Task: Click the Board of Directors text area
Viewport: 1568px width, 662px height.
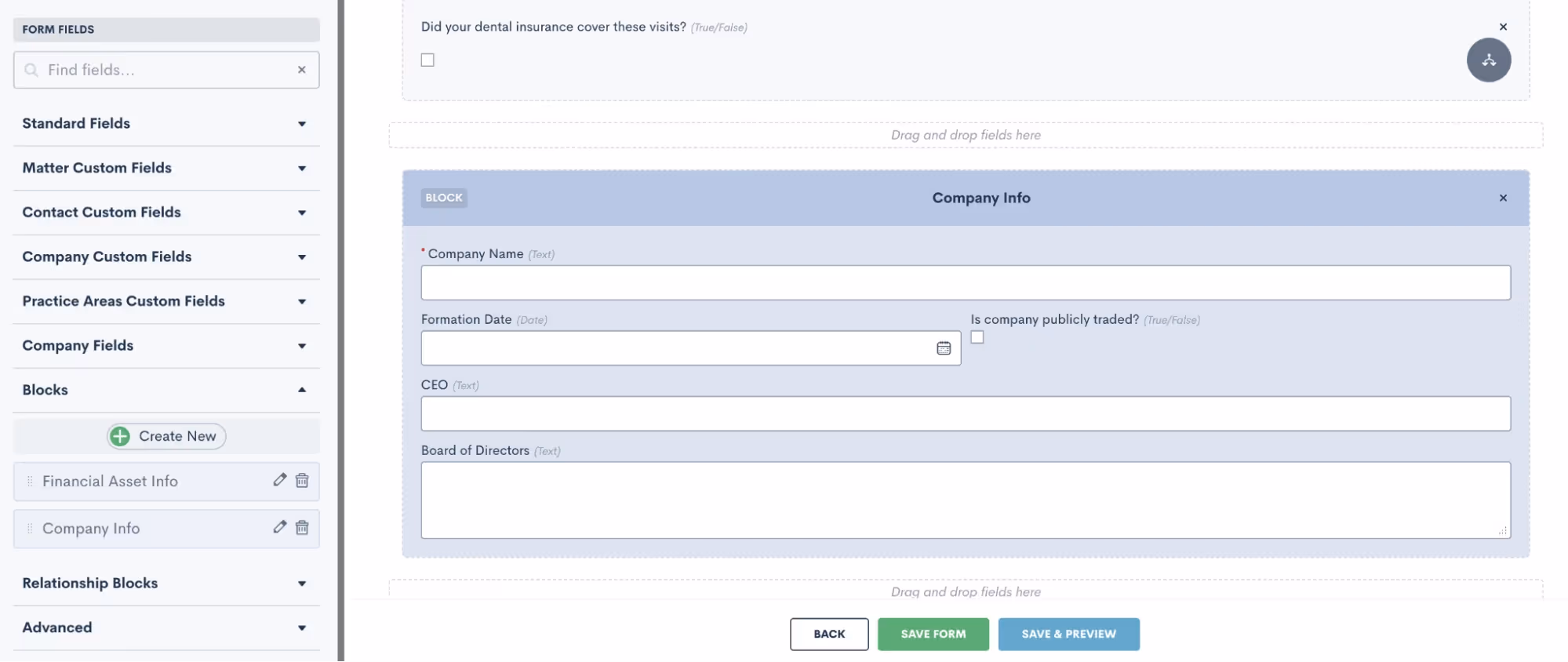Action: pos(966,500)
